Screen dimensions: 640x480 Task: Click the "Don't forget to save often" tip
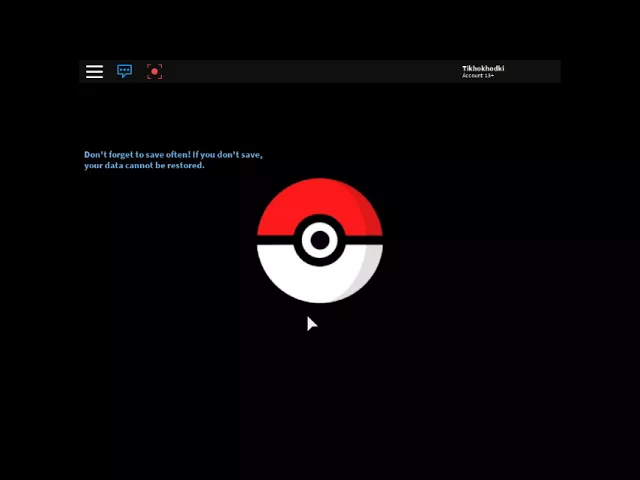click(x=173, y=160)
